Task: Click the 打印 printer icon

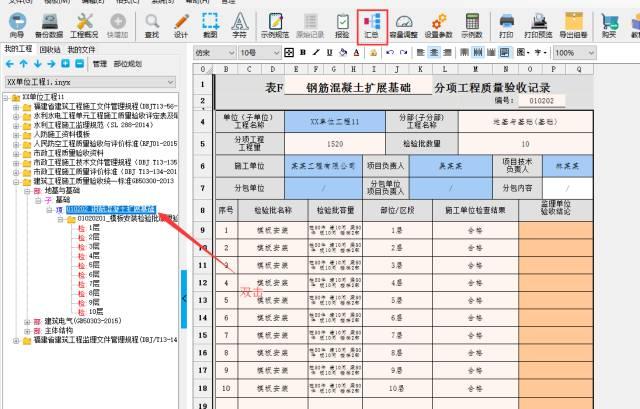Action: 506,25
